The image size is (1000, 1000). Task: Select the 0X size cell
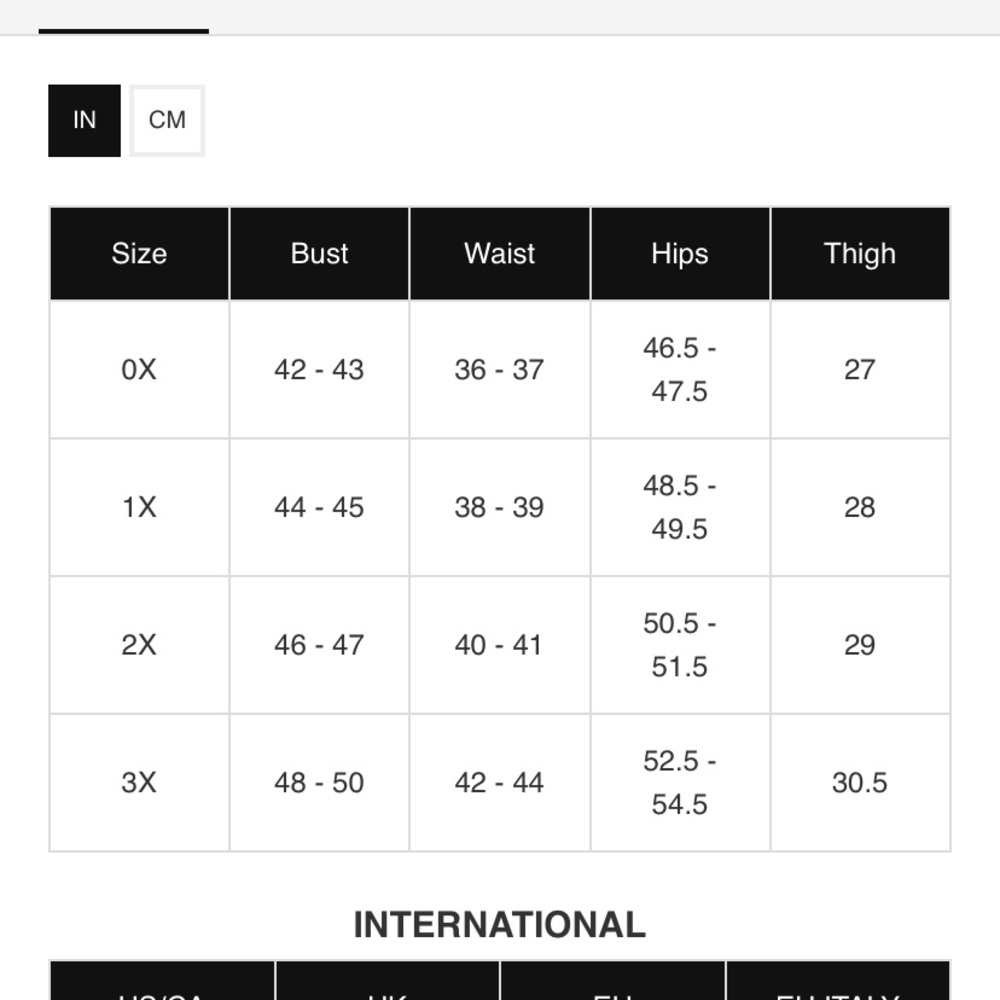click(139, 369)
